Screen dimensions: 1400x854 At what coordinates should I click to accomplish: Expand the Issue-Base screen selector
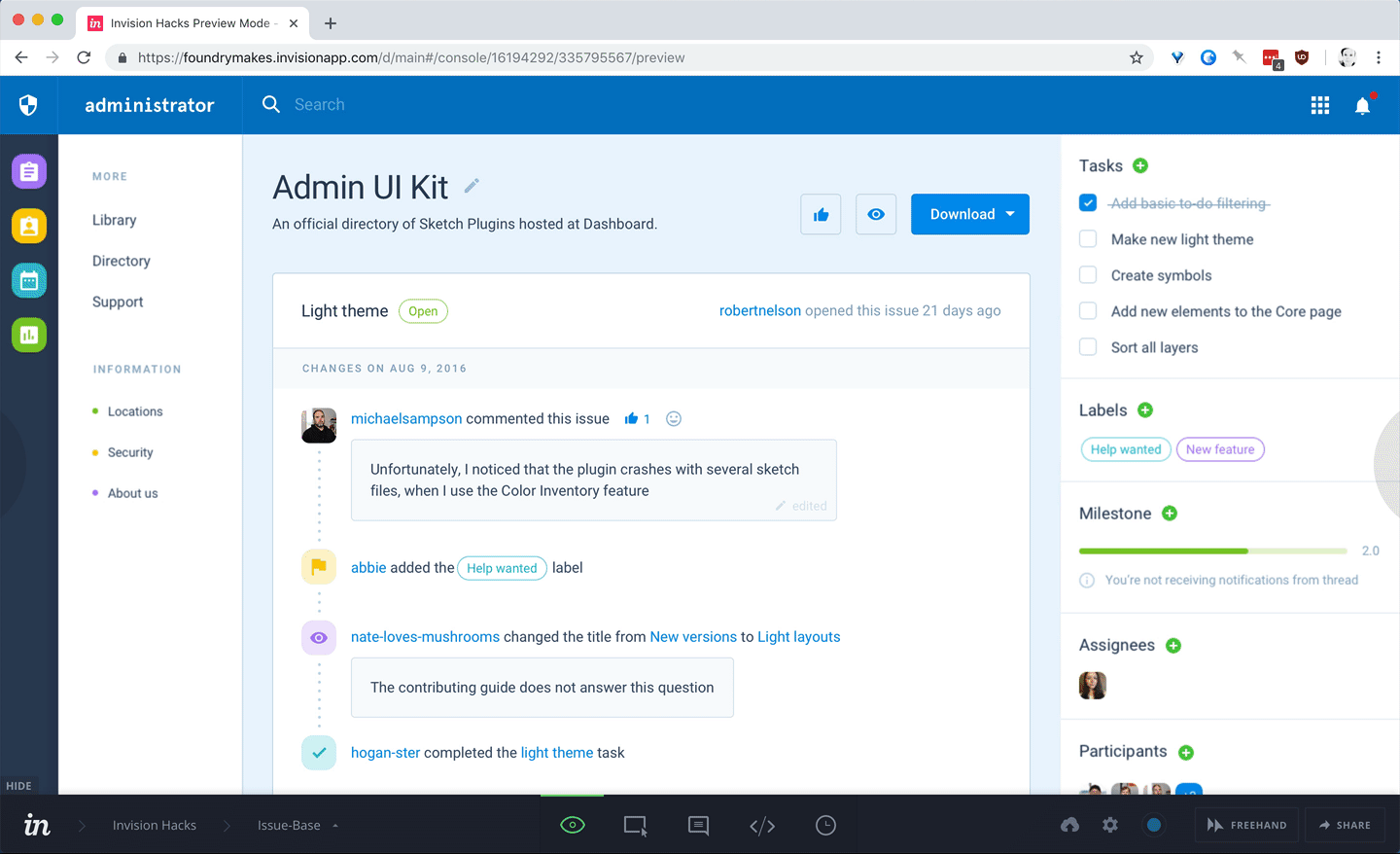pos(297,825)
